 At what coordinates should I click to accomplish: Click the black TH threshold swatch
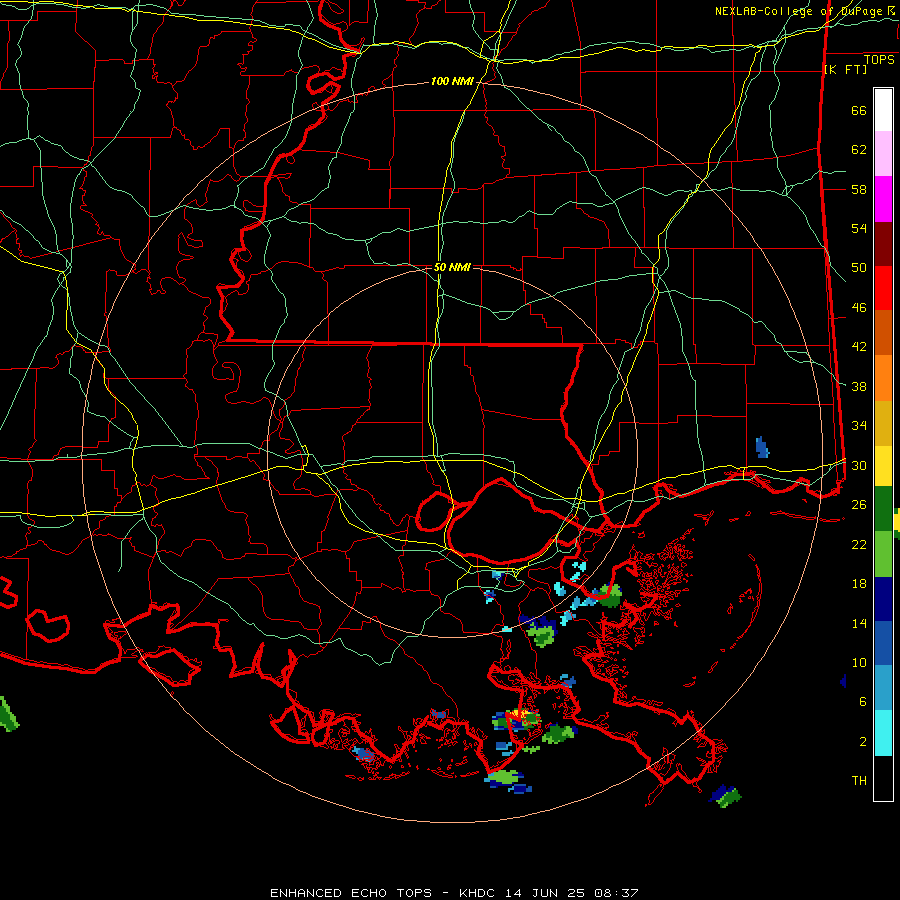tap(883, 778)
